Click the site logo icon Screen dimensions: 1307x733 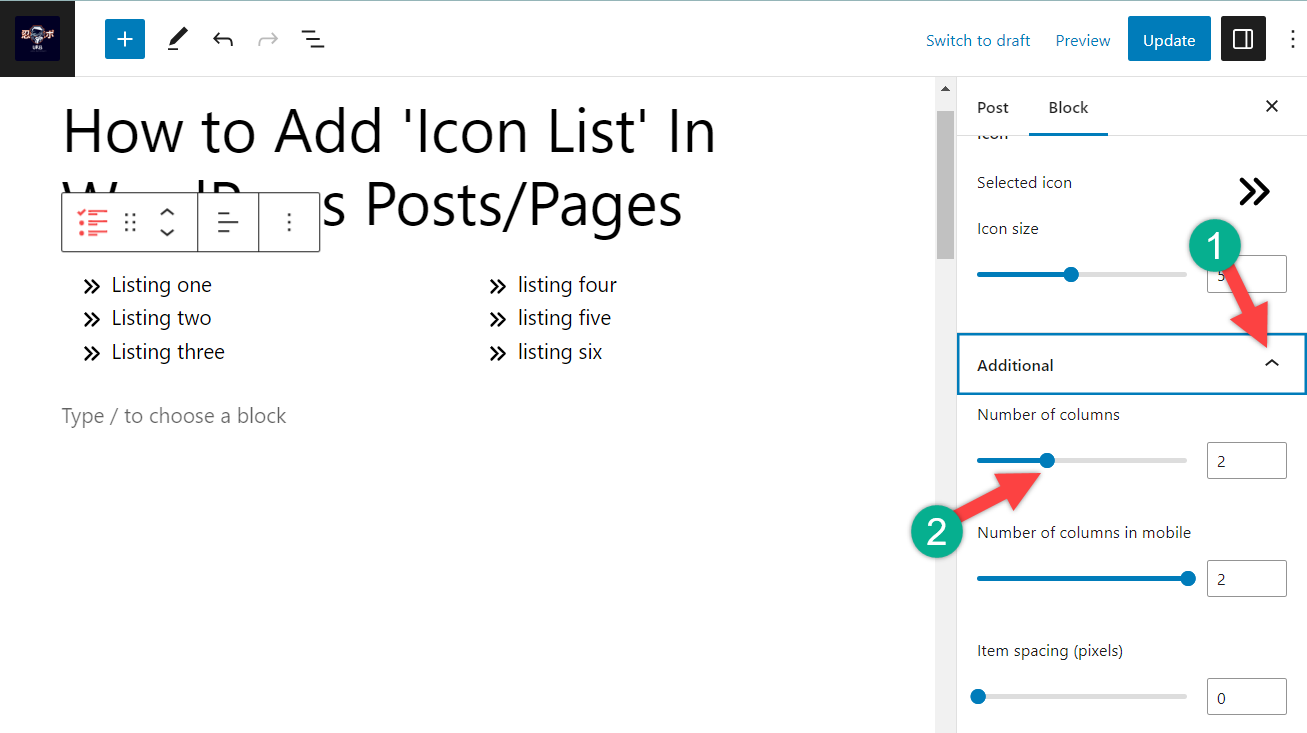click(x=37, y=39)
